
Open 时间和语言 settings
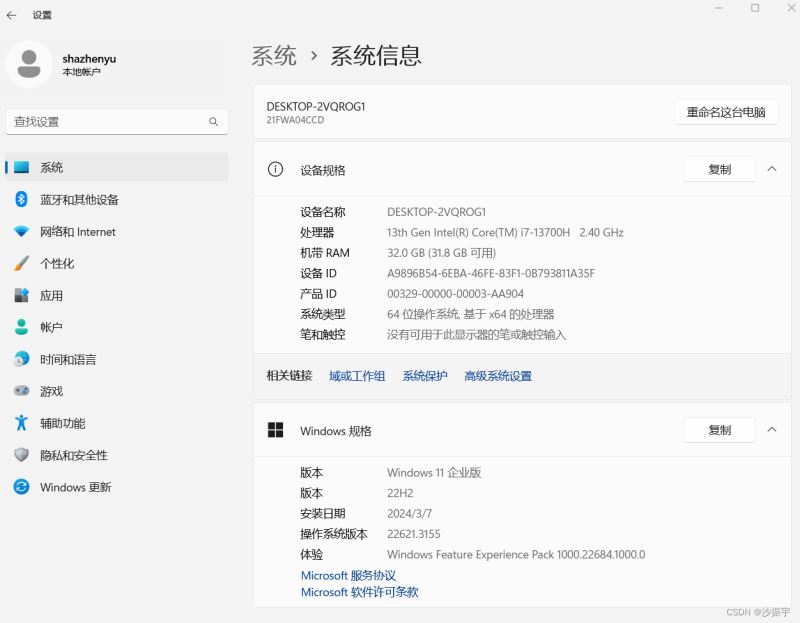coord(117,359)
